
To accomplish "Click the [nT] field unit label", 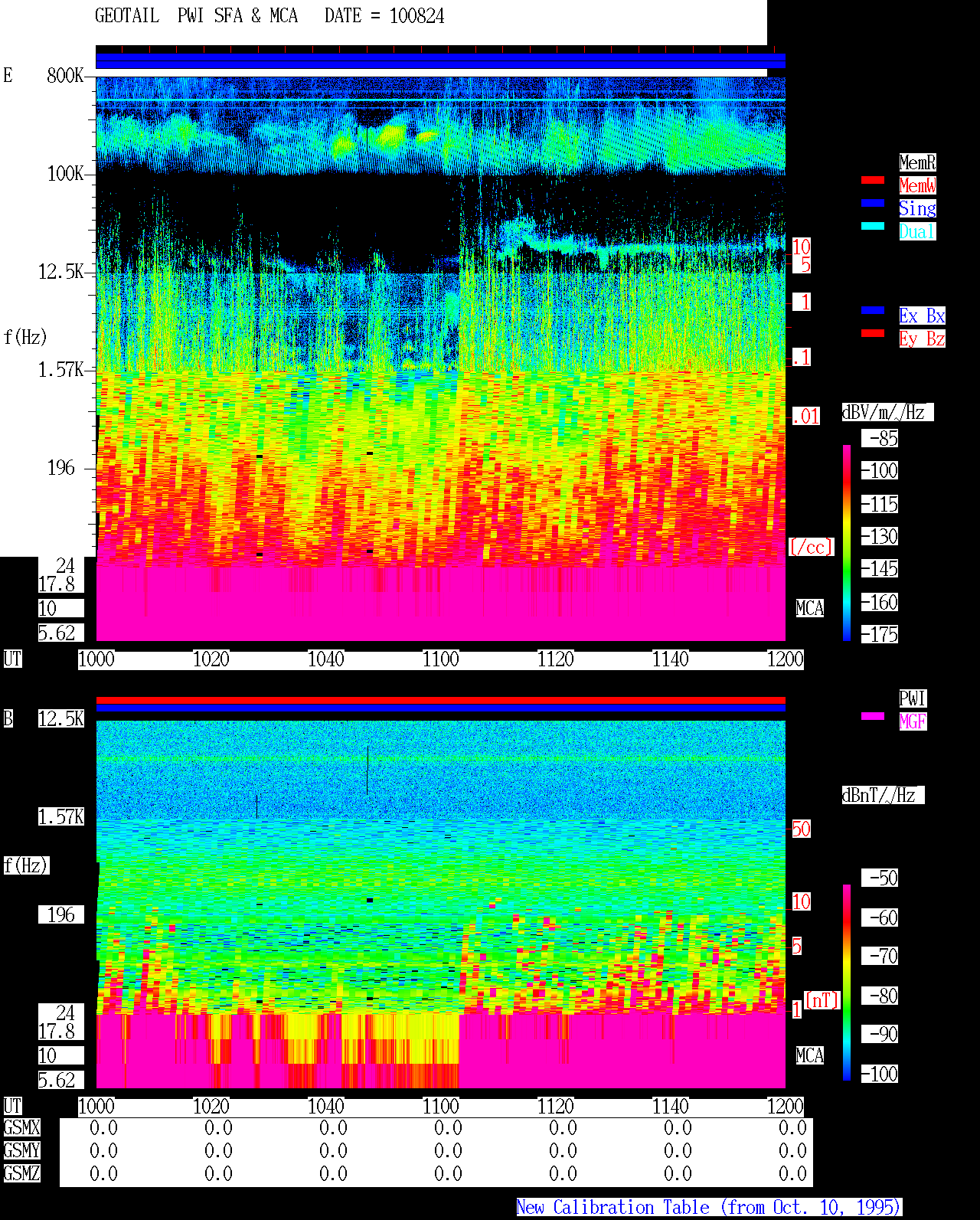I will click(x=822, y=1000).
